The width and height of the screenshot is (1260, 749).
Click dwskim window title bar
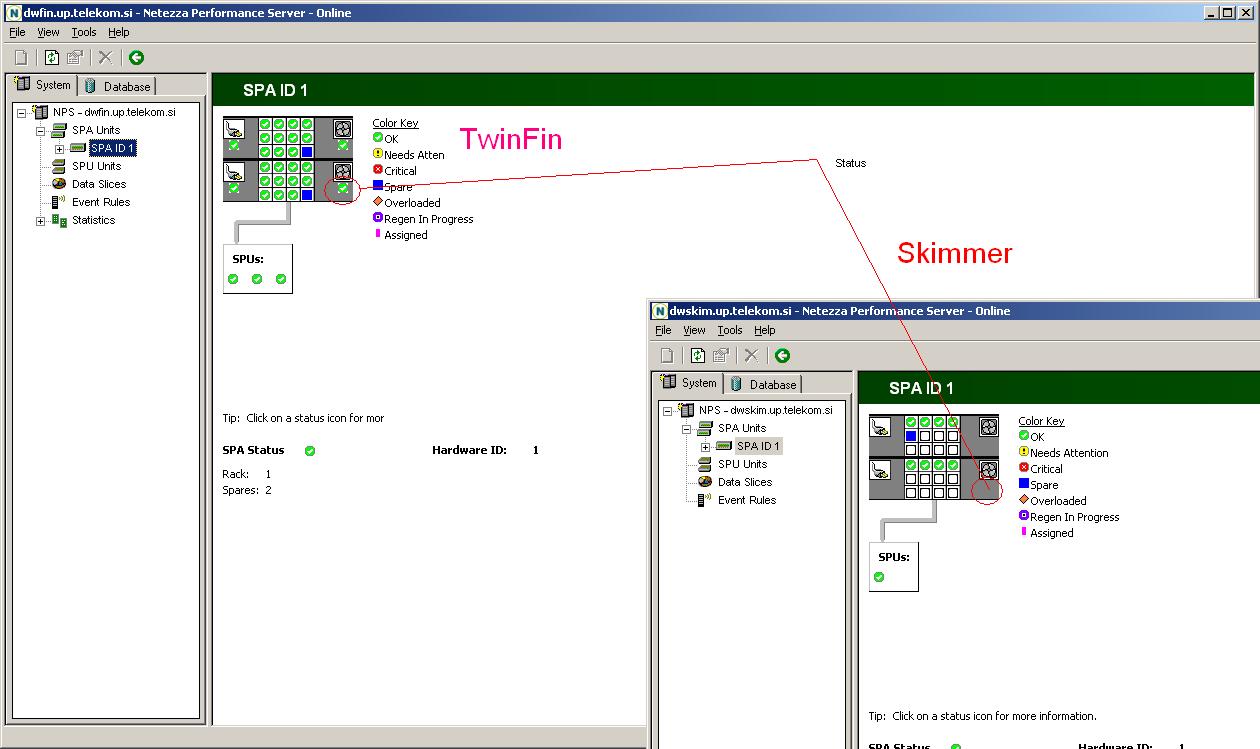[x=955, y=310]
